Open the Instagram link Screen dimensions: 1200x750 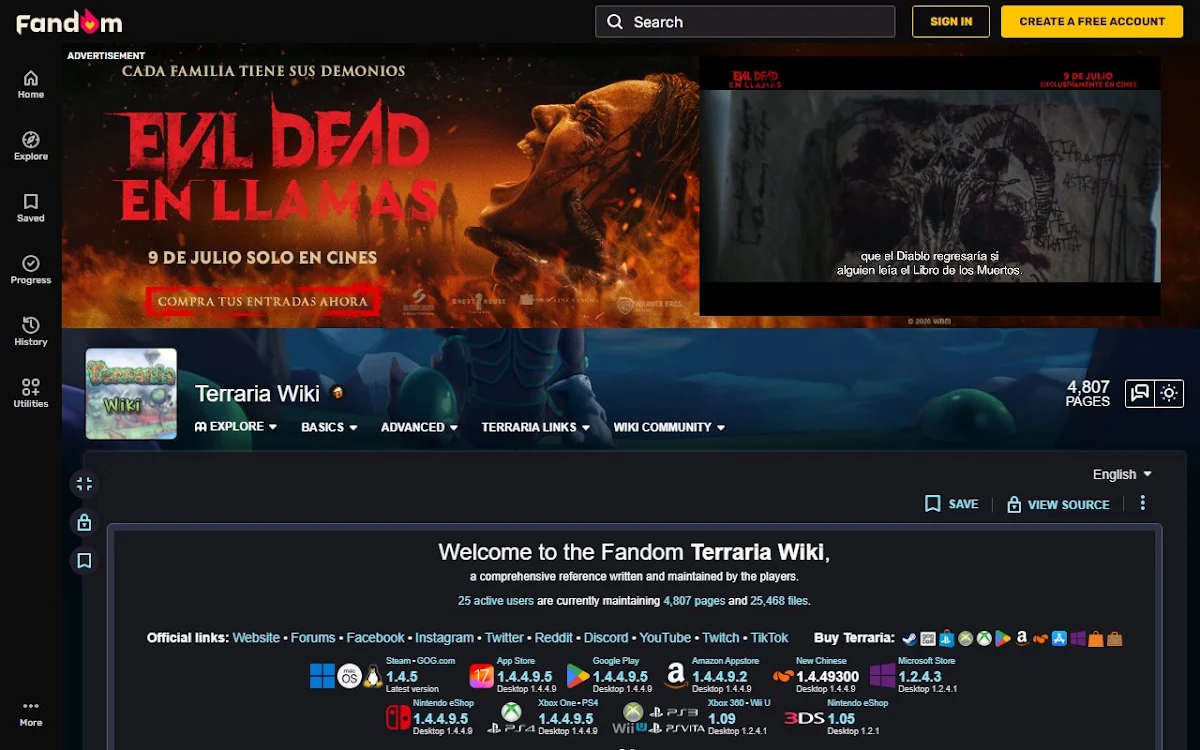tap(445, 638)
